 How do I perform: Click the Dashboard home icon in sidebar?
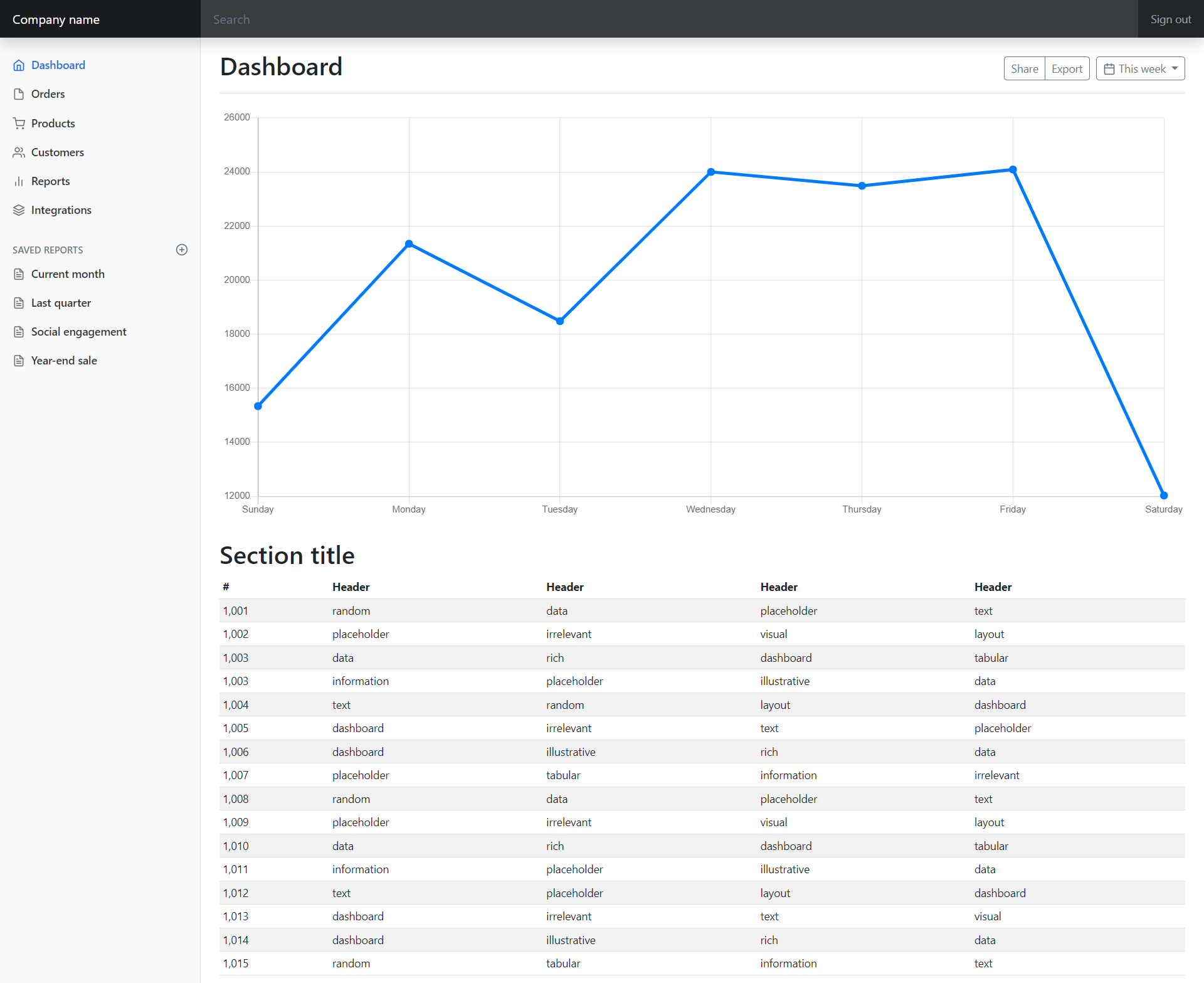[x=19, y=65]
